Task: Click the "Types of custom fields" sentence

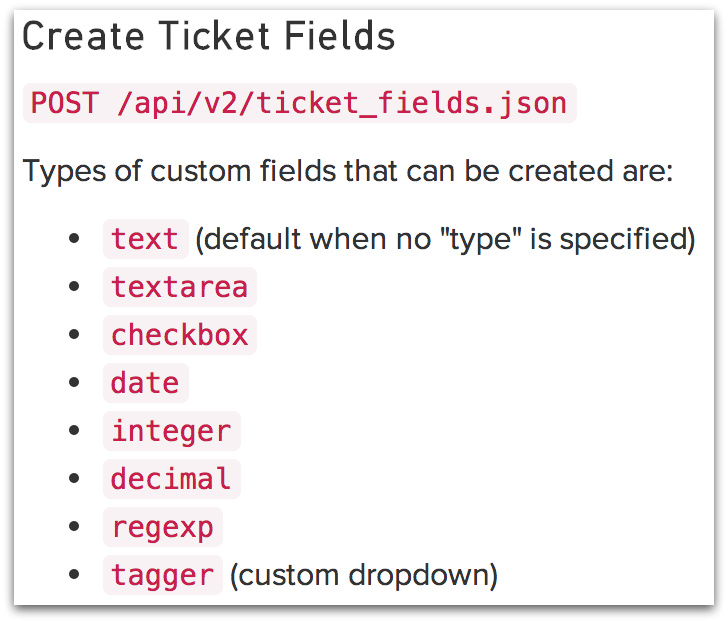Action: coord(348,170)
